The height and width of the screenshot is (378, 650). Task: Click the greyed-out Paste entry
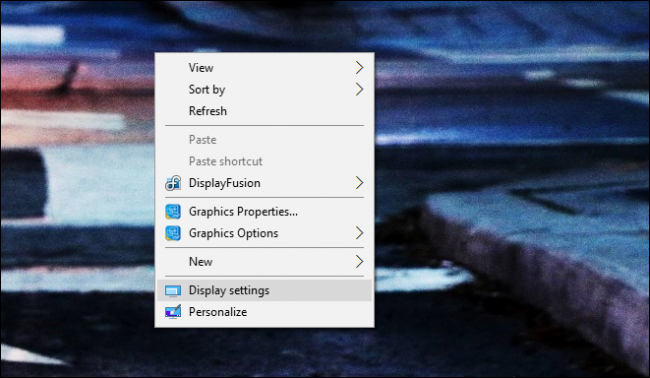(264, 140)
